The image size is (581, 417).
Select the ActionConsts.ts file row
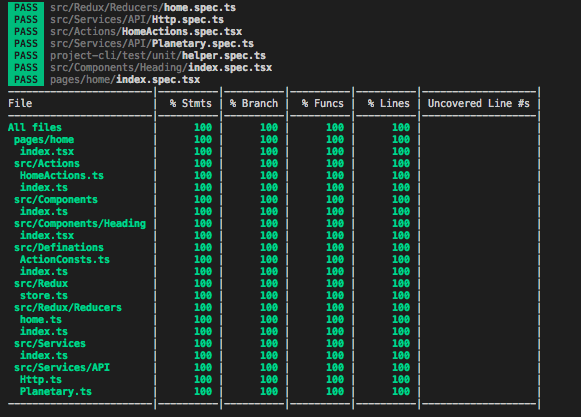coord(273,259)
